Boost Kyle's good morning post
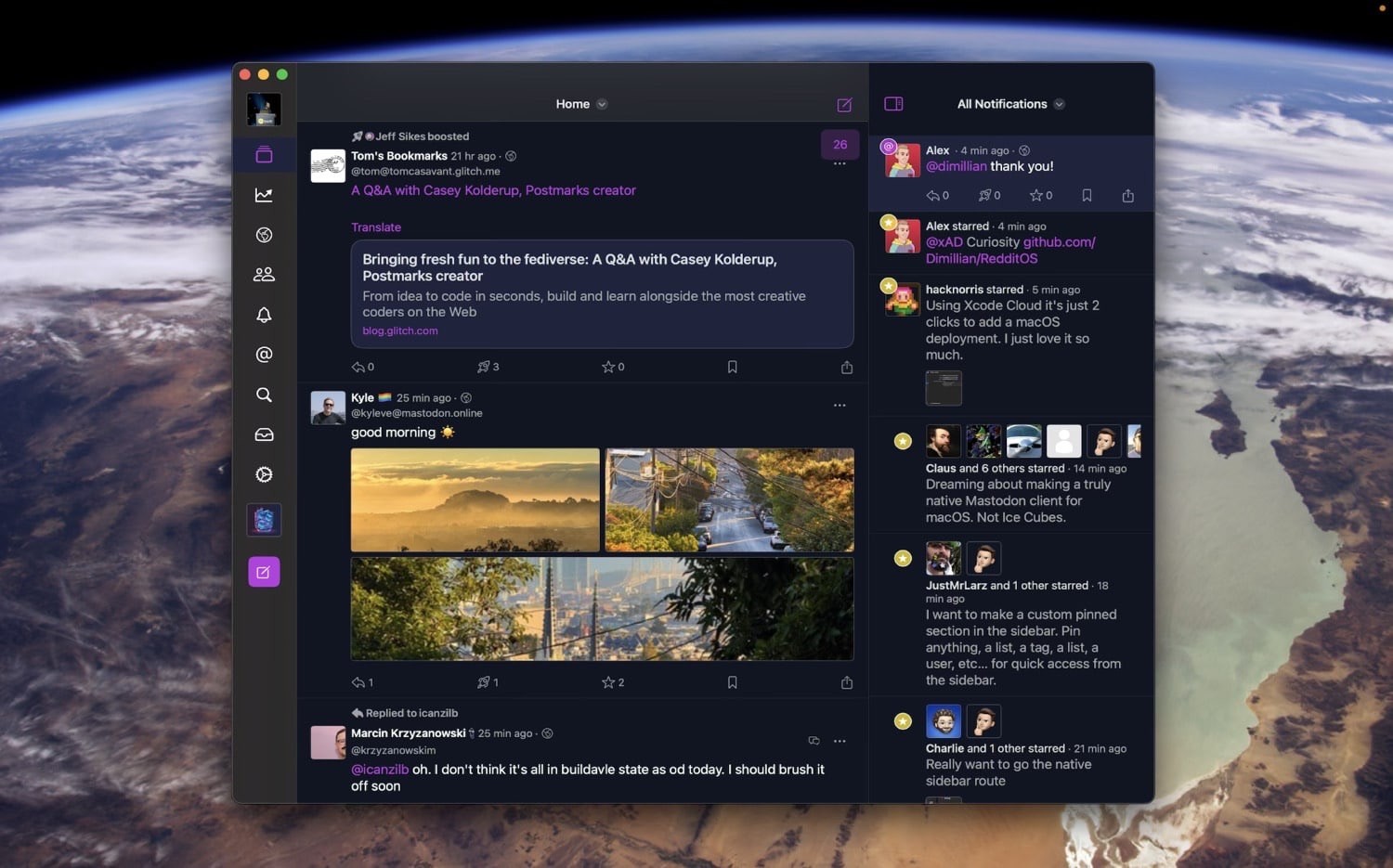This screenshot has height=868, width=1393. 488,682
